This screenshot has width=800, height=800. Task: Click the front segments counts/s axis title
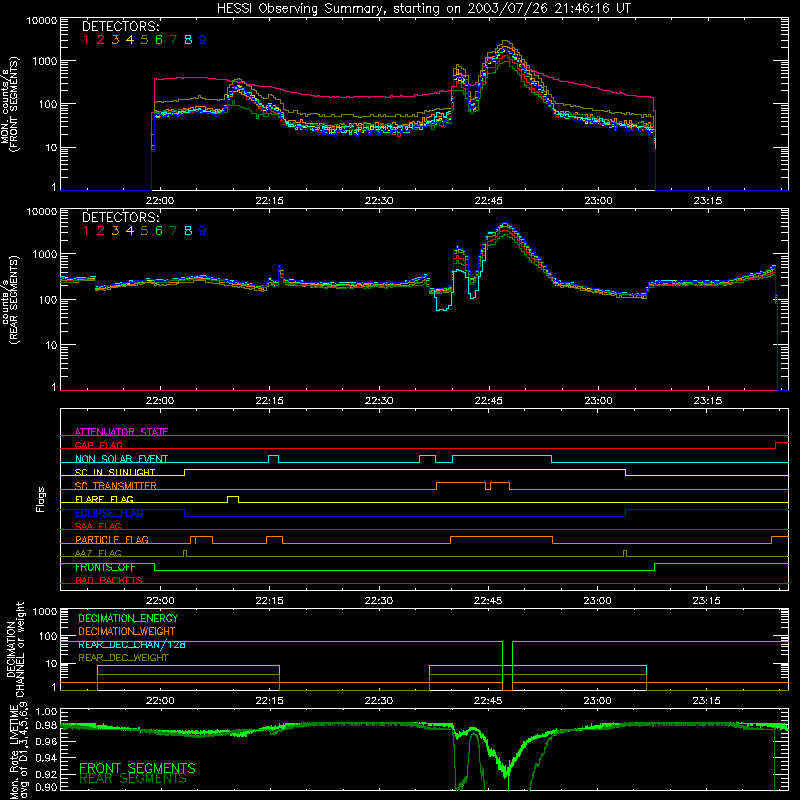pyautogui.click(x=9, y=104)
